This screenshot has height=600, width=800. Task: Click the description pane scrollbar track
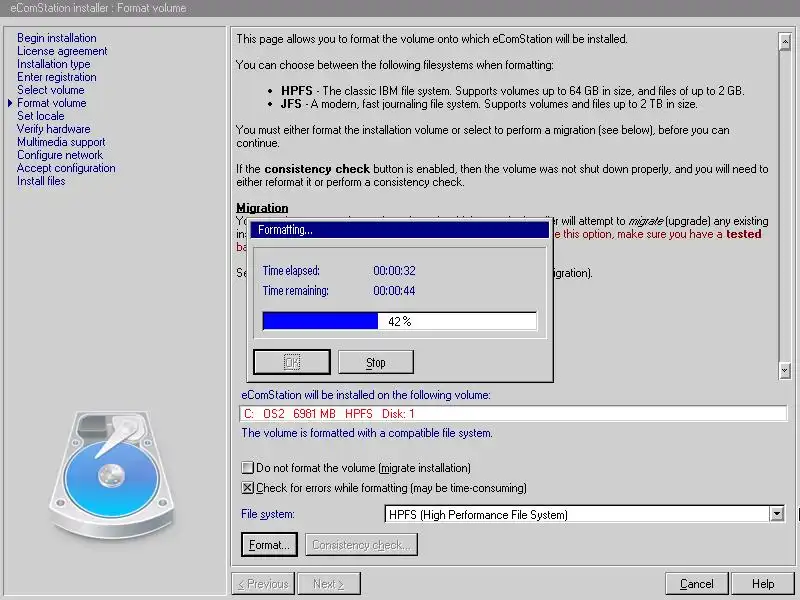[x=785, y=206]
